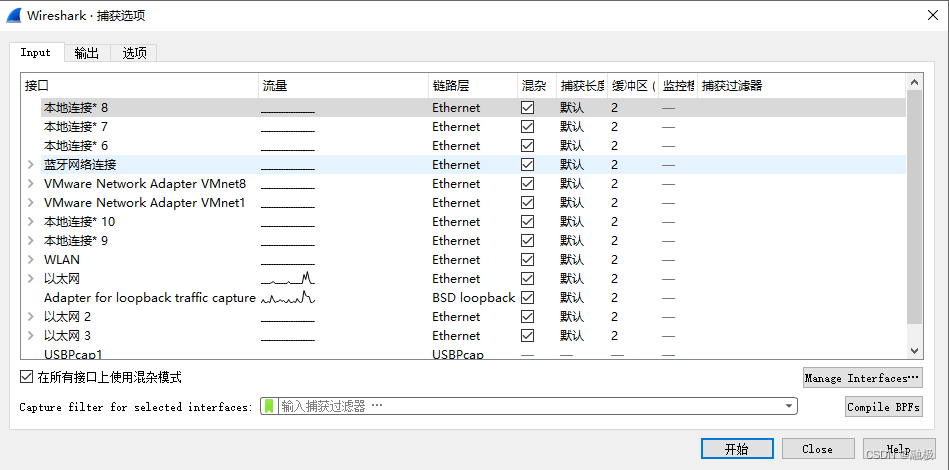Toggle promiscuous checkbox for 本地连接* 7
The width and height of the screenshot is (949, 470).
[x=528, y=127]
